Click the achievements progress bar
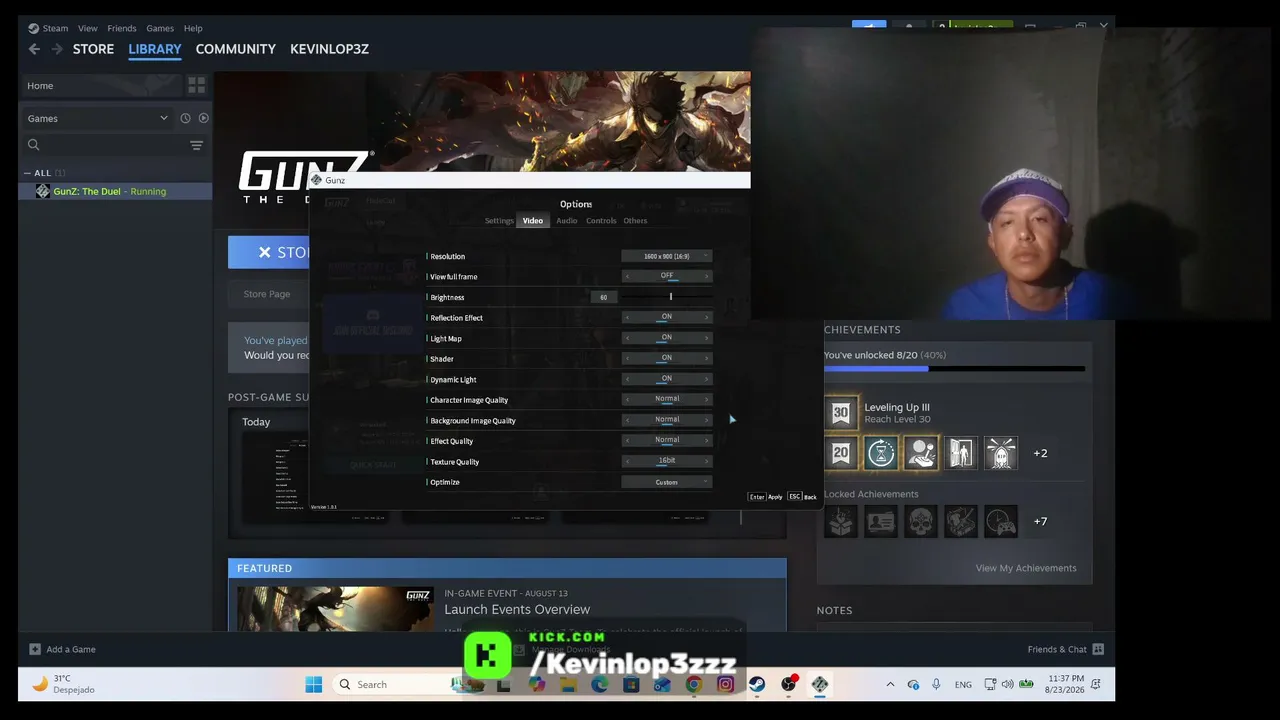Screen dimensions: 1280x720 click(x=954, y=369)
